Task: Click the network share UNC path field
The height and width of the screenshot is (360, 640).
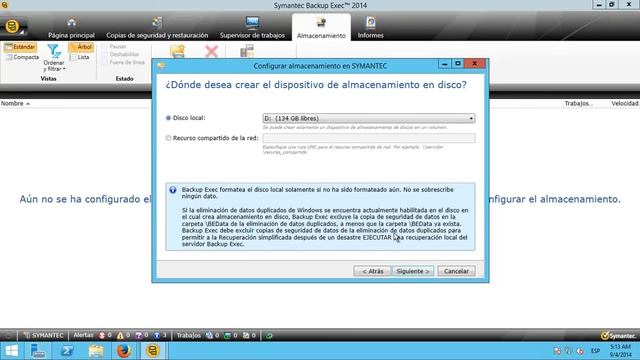Action: (369, 138)
